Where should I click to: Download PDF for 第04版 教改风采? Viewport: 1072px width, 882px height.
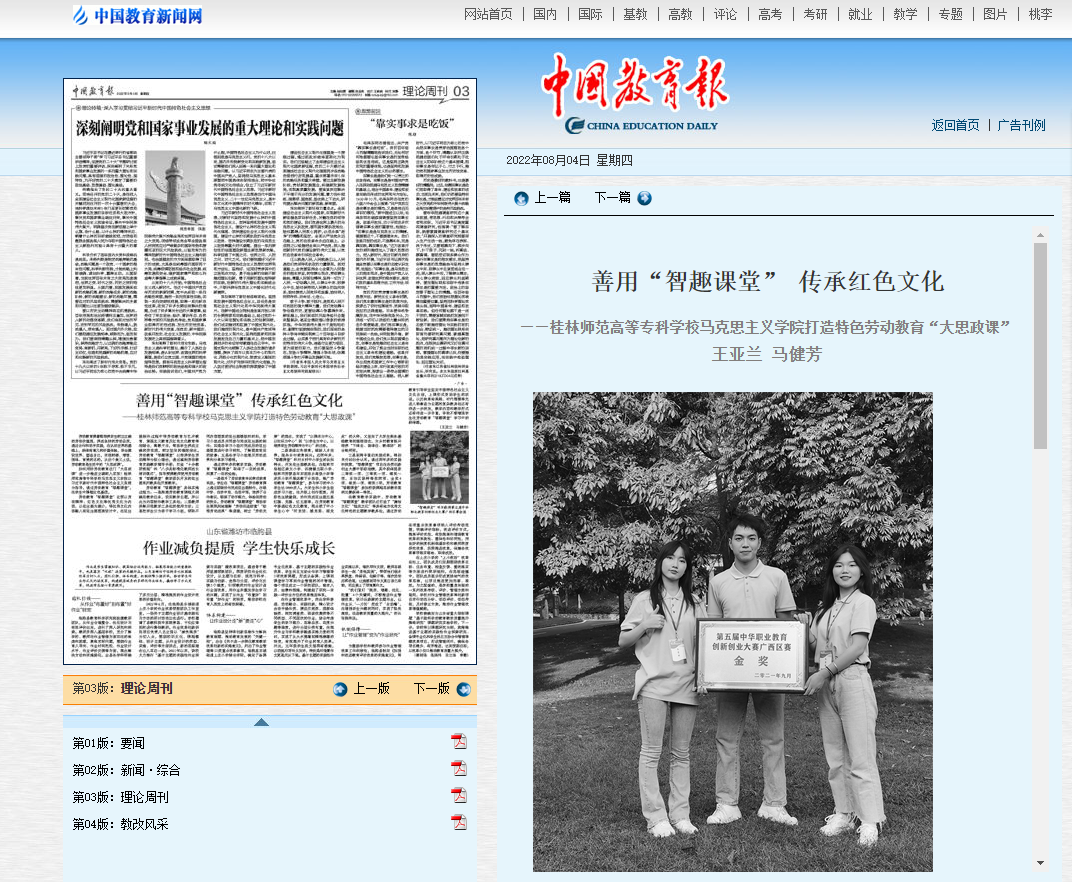click(x=459, y=822)
